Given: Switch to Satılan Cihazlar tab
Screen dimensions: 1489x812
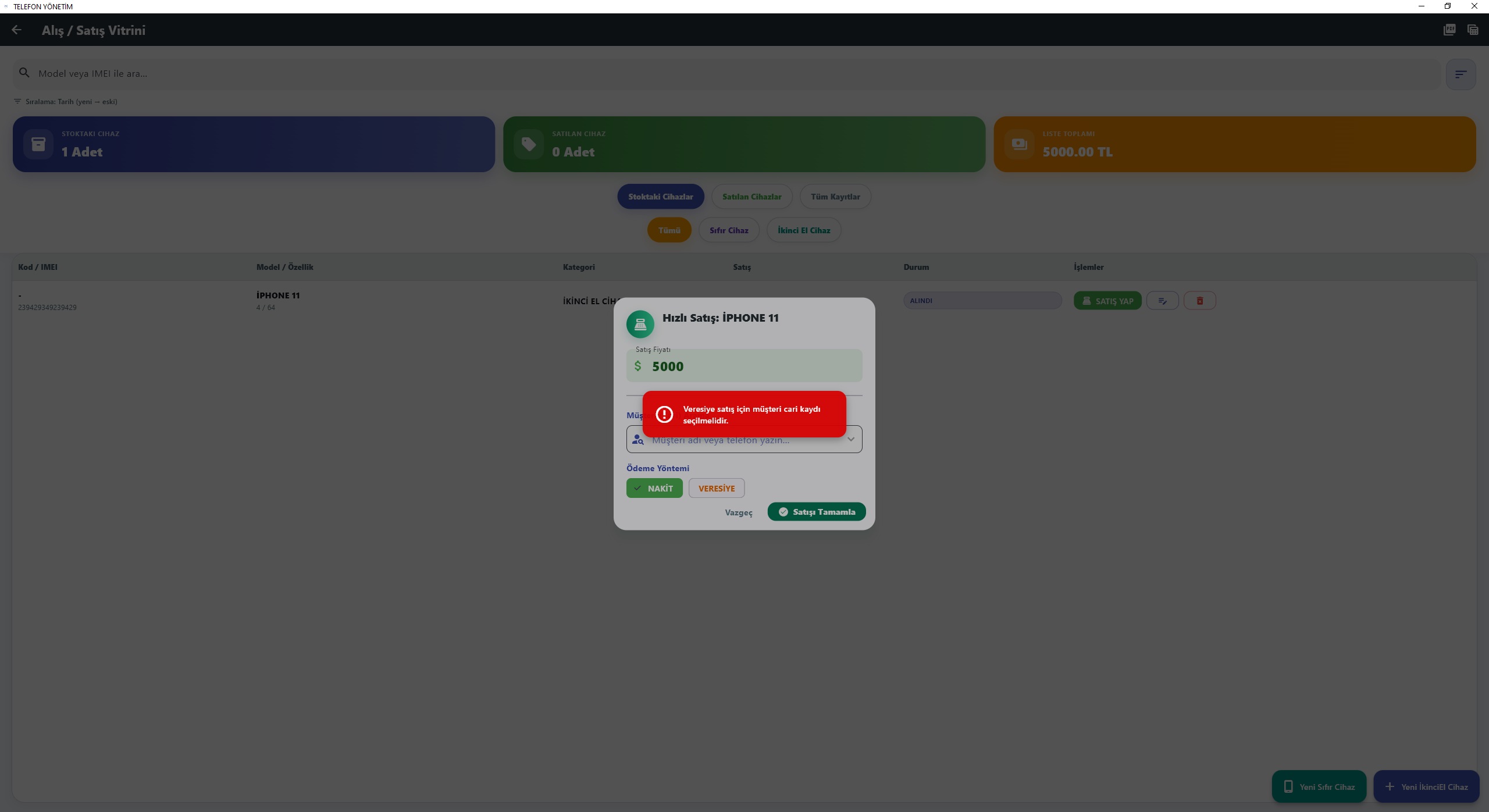Looking at the screenshot, I should pos(751,197).
